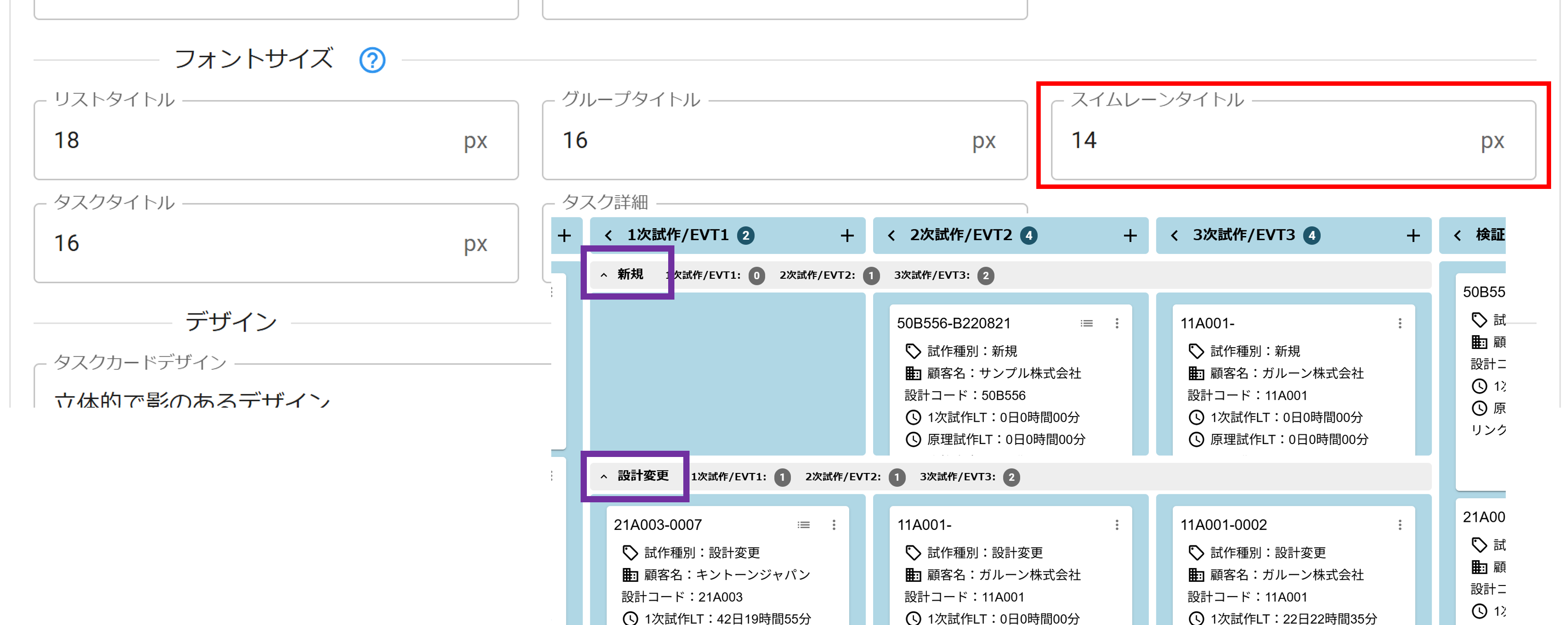Open the list icon on card 50B556-B220821
The height and width of the screenshot is (625, 1568).
(x=1087, y=323)
